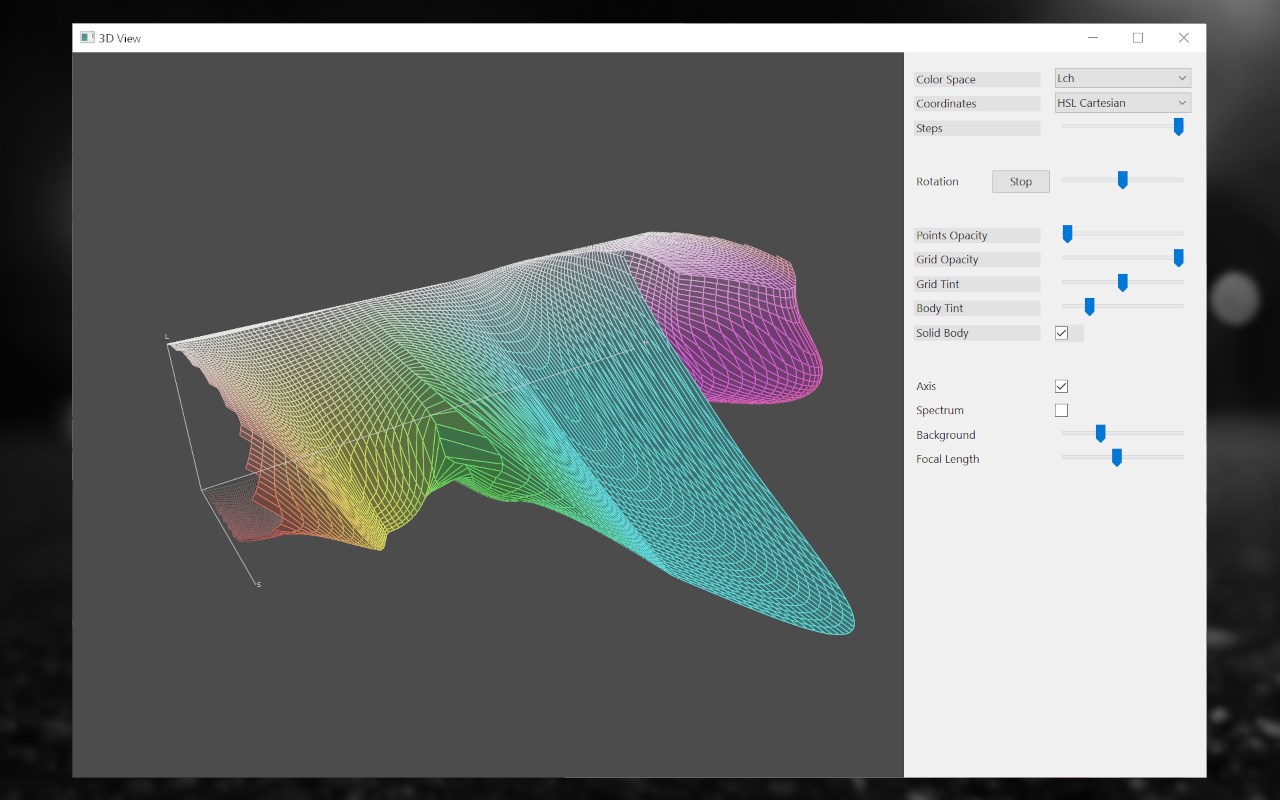Click the Steps slider handle
Viewport: 1280px width, 800px height.
point(1178,127)
